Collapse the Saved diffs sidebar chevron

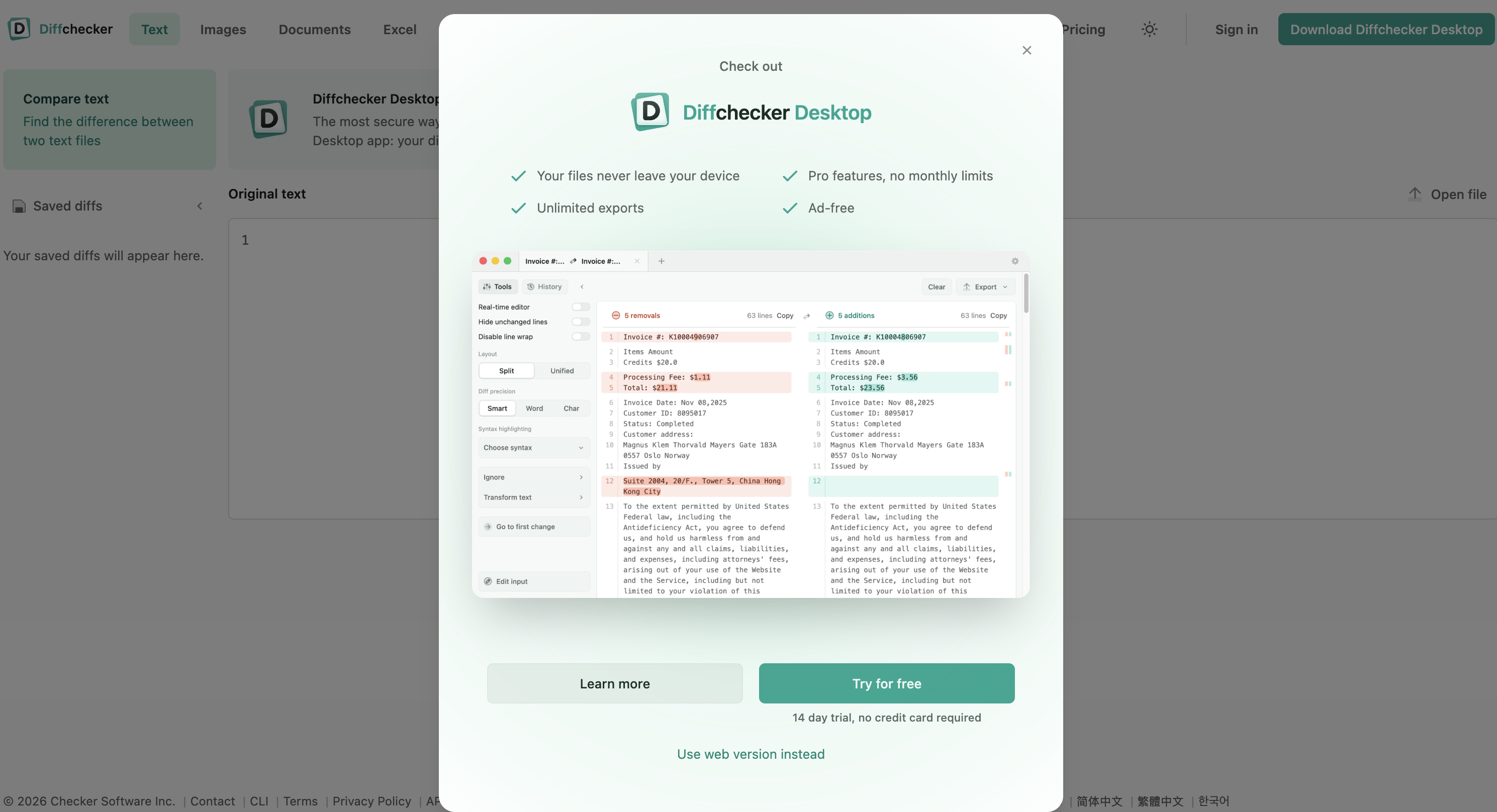tap(200, 206)
